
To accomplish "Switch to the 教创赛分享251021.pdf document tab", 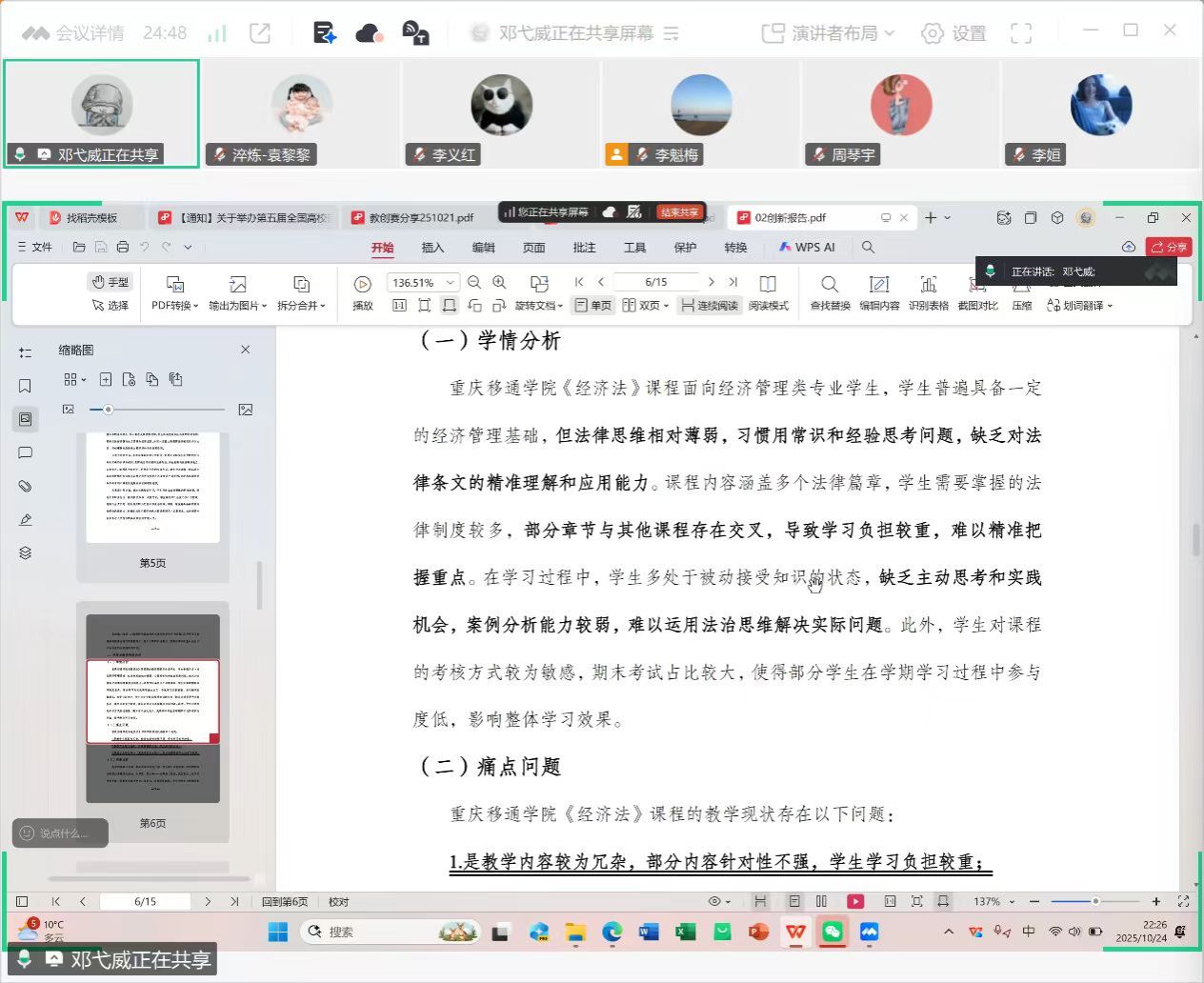I will (x=420, y=218).
